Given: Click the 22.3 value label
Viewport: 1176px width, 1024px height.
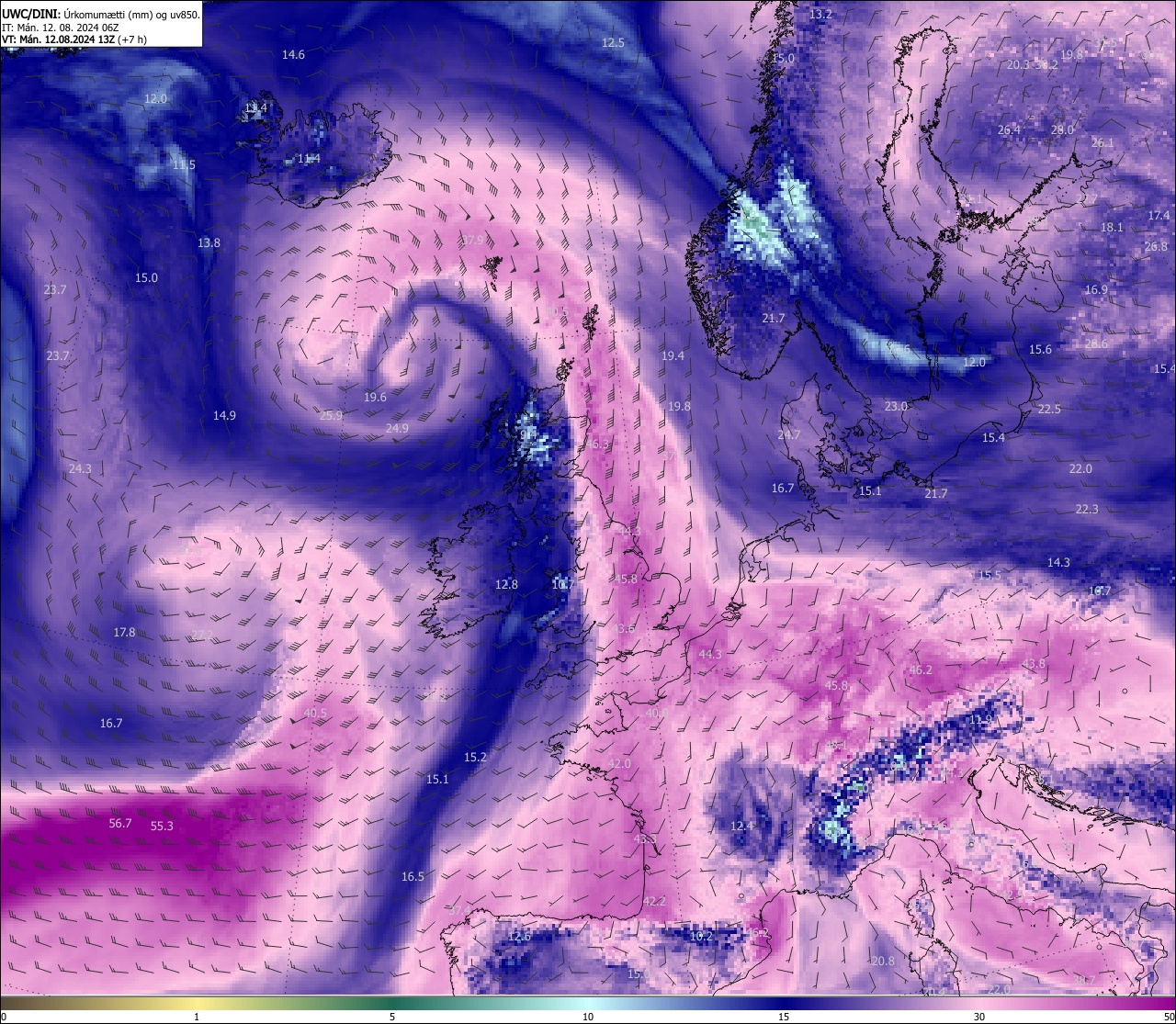Looking at the screenshot, I should pos(1087,510).
